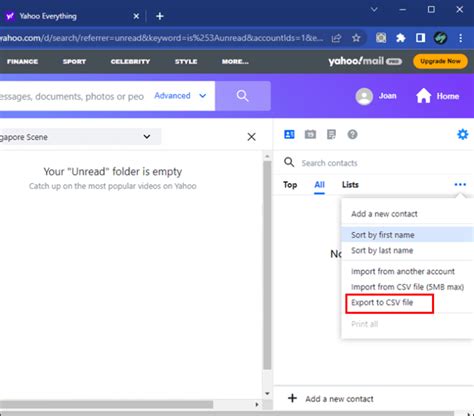This screenshot has width=474, height=416.
Task: Switch to the Lists tab
Action: point(350,185)
